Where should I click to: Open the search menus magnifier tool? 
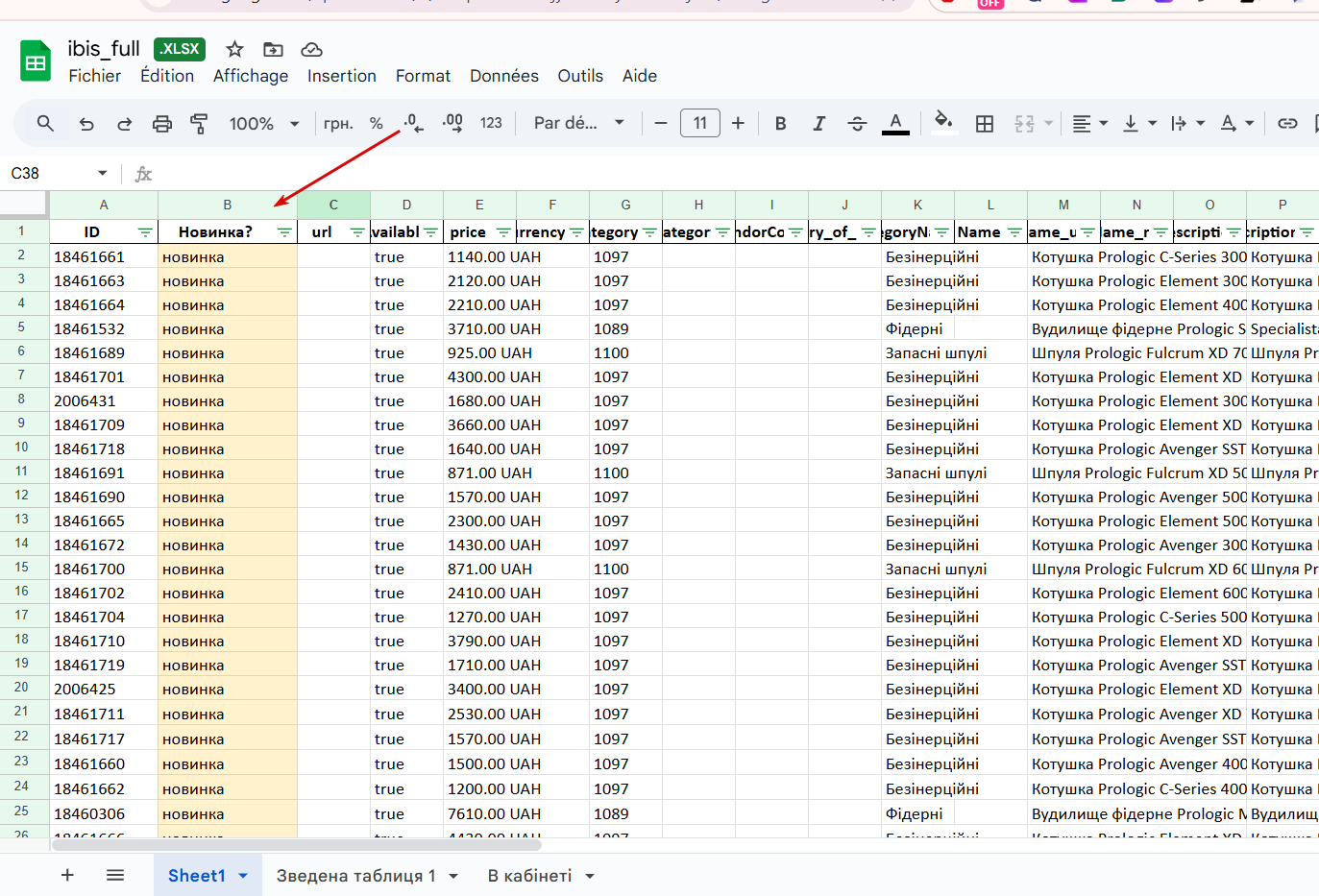tap(45, 123)
